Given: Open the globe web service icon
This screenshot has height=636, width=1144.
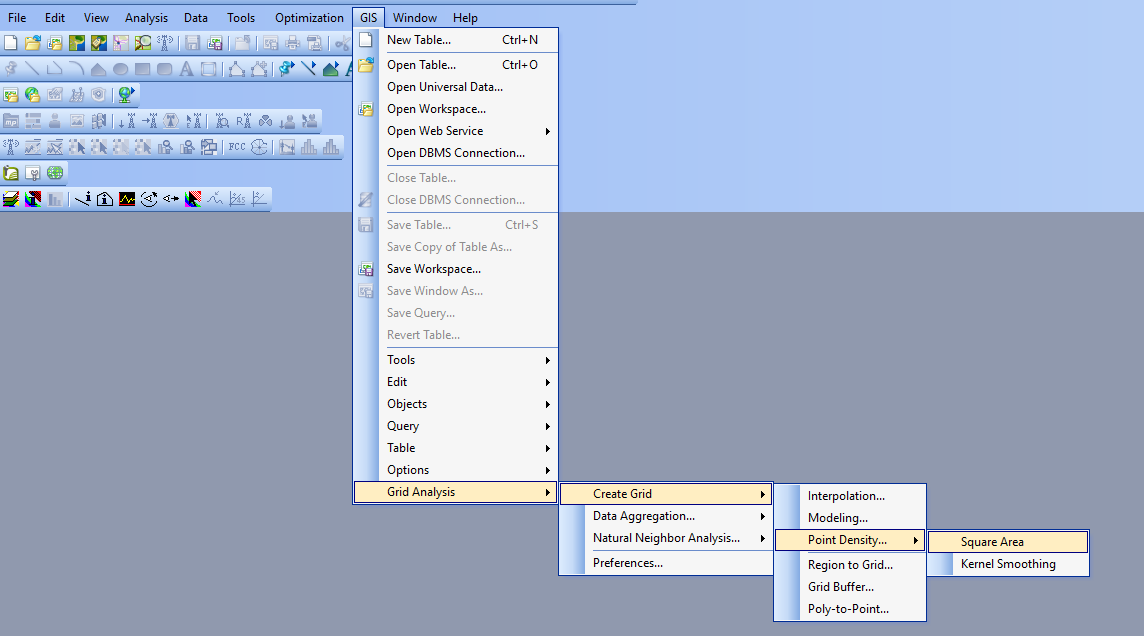Looking at the screenshot, I should point(124,94).
